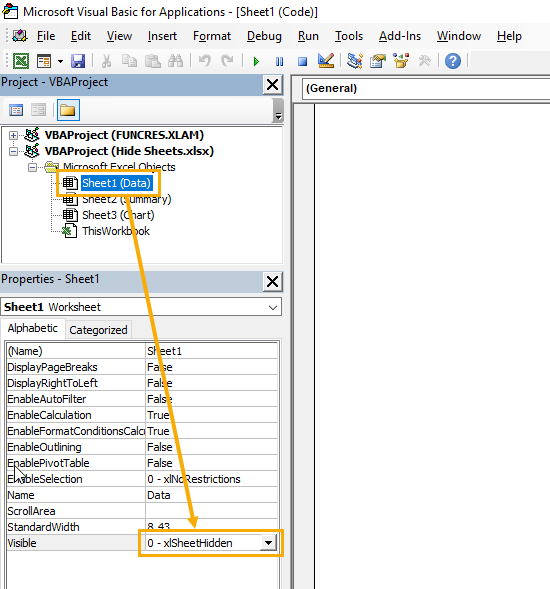Open the Project Explorer toolbar icon
This screenshot has height=589, width=550.
pyautogui.click(x=355, y=60)
